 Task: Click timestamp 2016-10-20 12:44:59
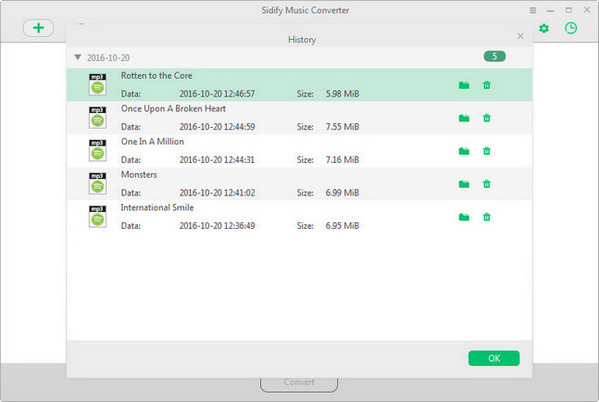point(217,126)
